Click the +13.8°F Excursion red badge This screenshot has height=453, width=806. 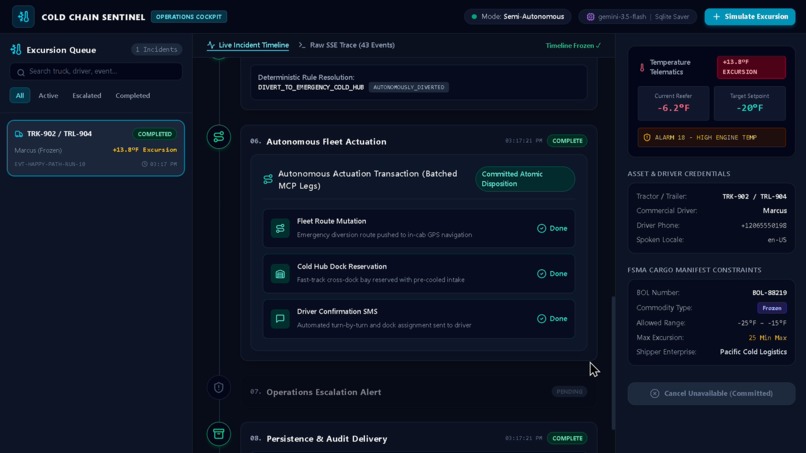pyautogui.click(x=751, y=67)
